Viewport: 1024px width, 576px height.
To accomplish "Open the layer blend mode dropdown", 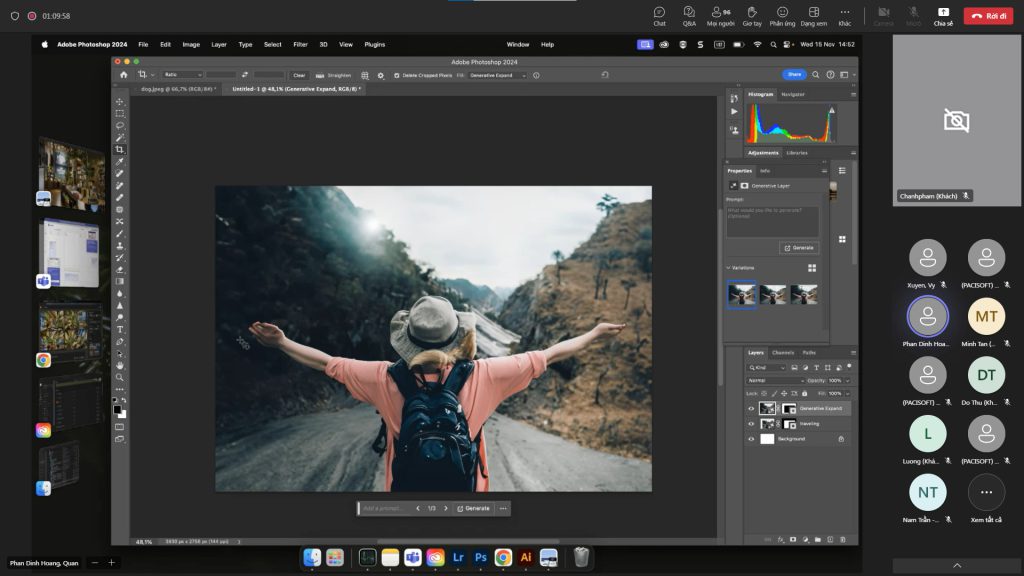I will click(x=776, y=381).
